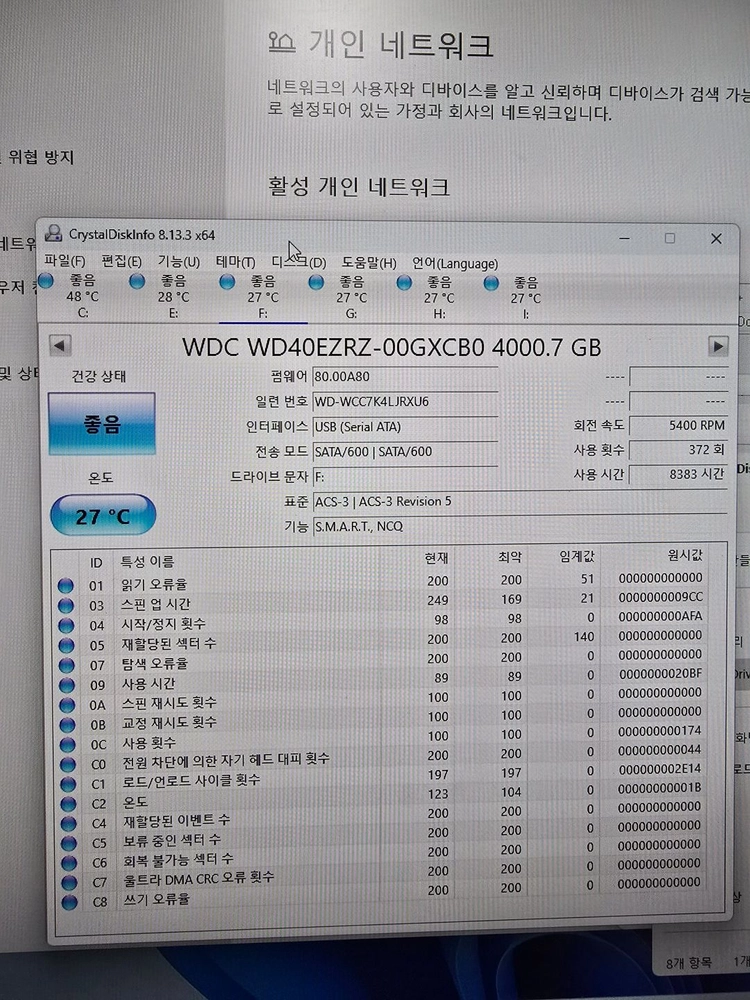
Task: Select the G: drive tab
Action: click(351, 297)
